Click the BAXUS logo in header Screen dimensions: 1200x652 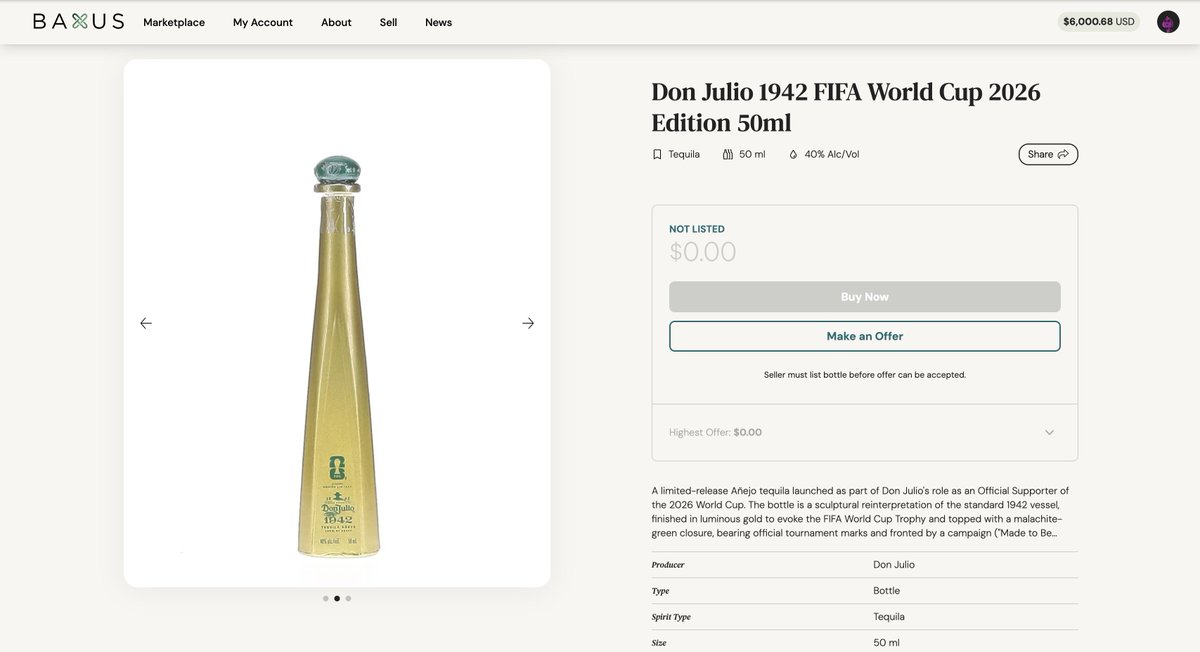click(78, 21)
